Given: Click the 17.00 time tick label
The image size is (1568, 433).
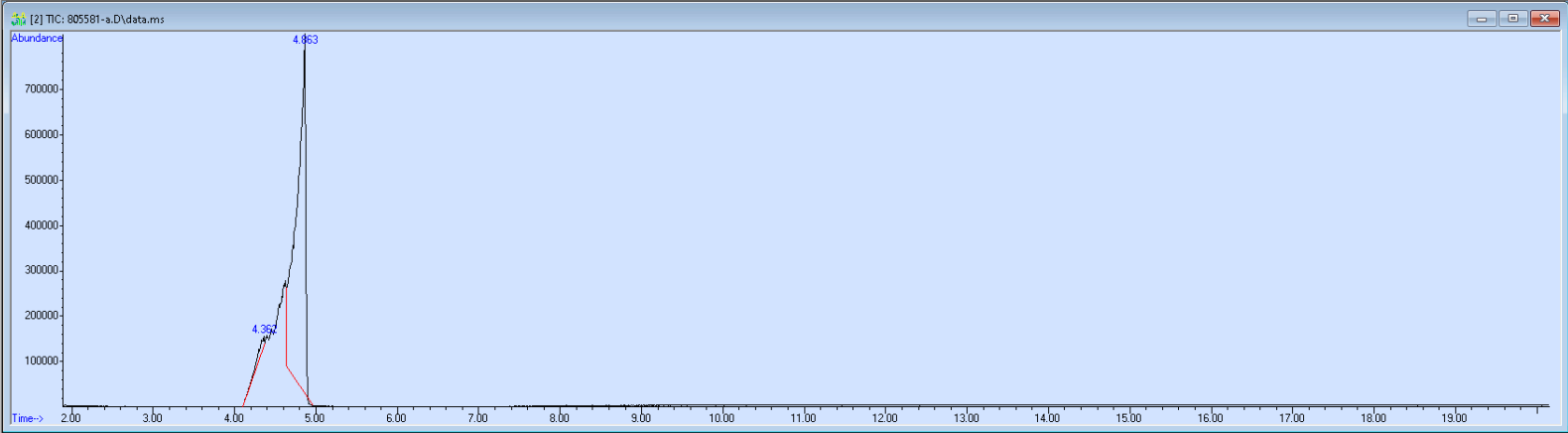Looking at the screenshot, I should [x=1291, y=418].
